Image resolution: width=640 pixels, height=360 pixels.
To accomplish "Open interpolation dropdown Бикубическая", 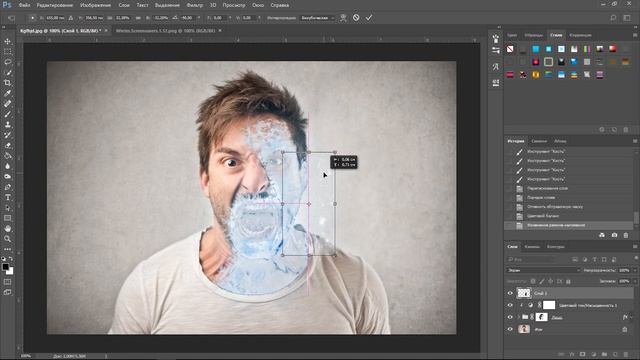I will [x=318, y=18].
